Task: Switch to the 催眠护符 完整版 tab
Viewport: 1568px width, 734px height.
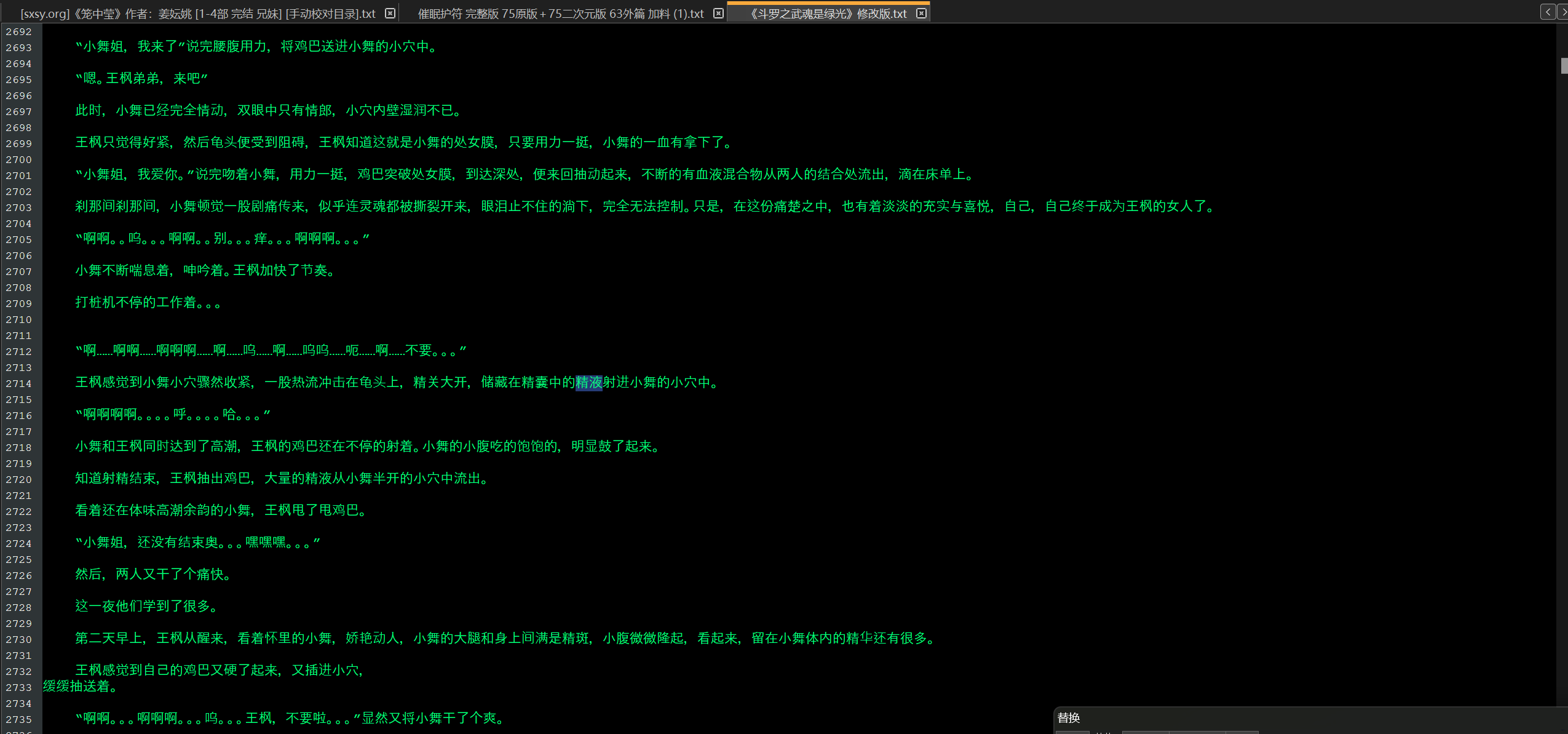Action: tap(560, 14)
